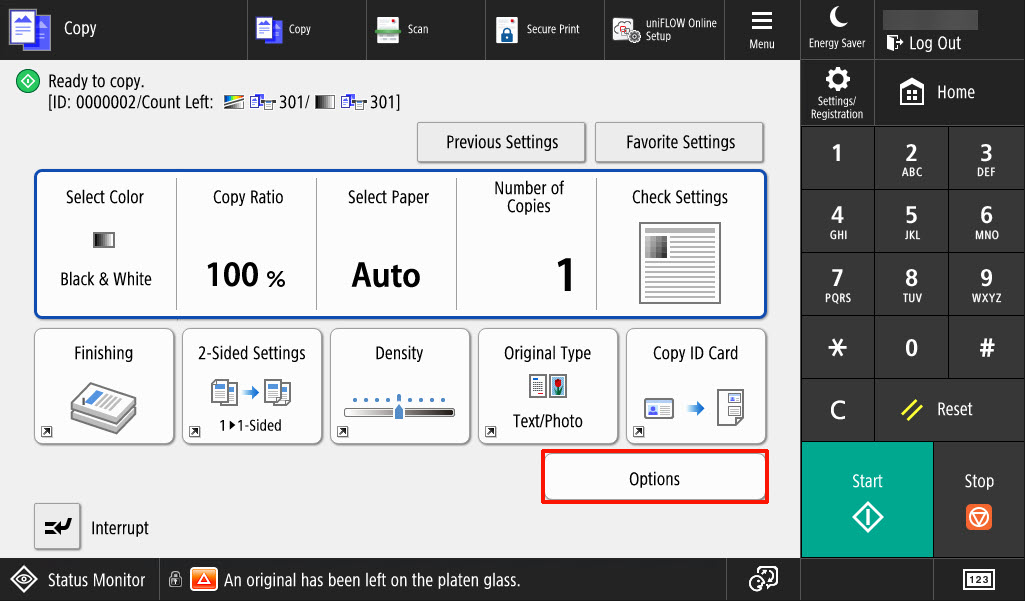Open the hamburger Menu
The height and width of the screenshot is (601, 1025).
(x=762, y=29)
